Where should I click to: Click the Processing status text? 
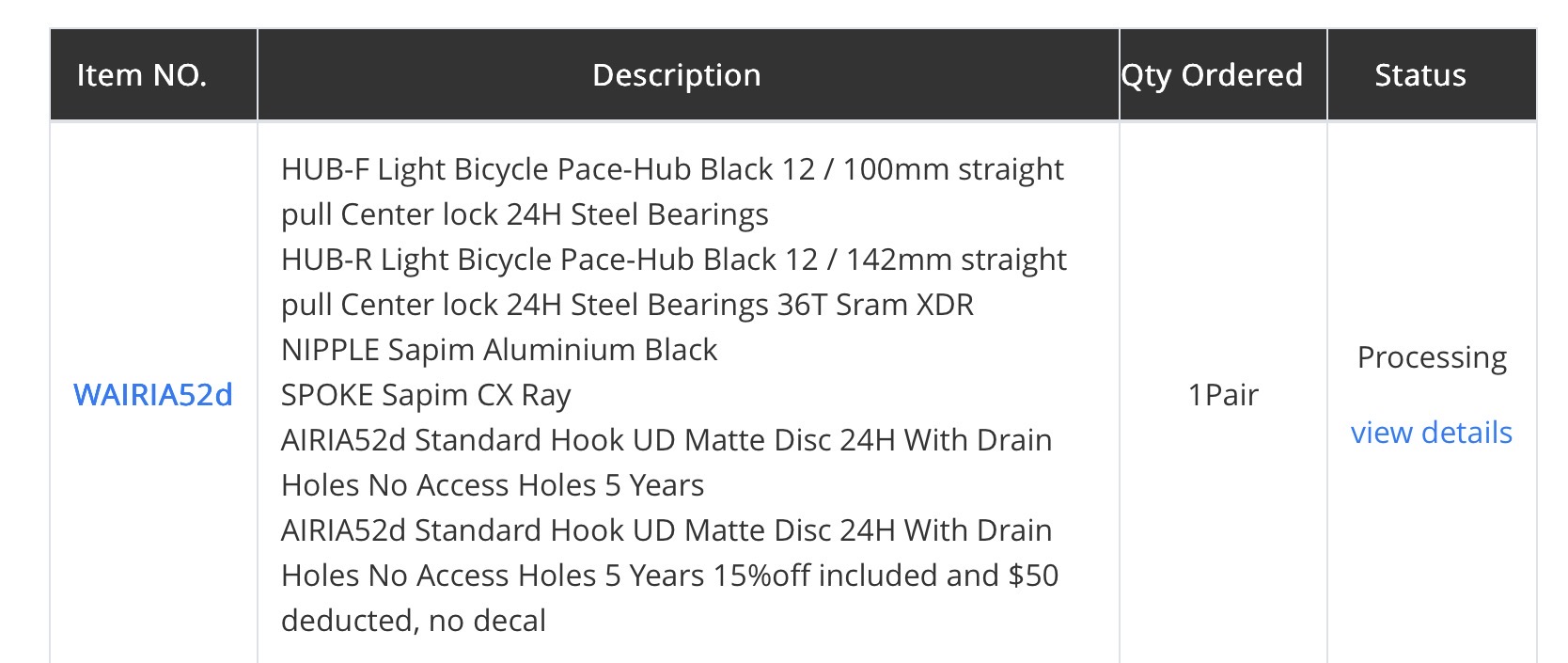click(x=1431, y=357)
